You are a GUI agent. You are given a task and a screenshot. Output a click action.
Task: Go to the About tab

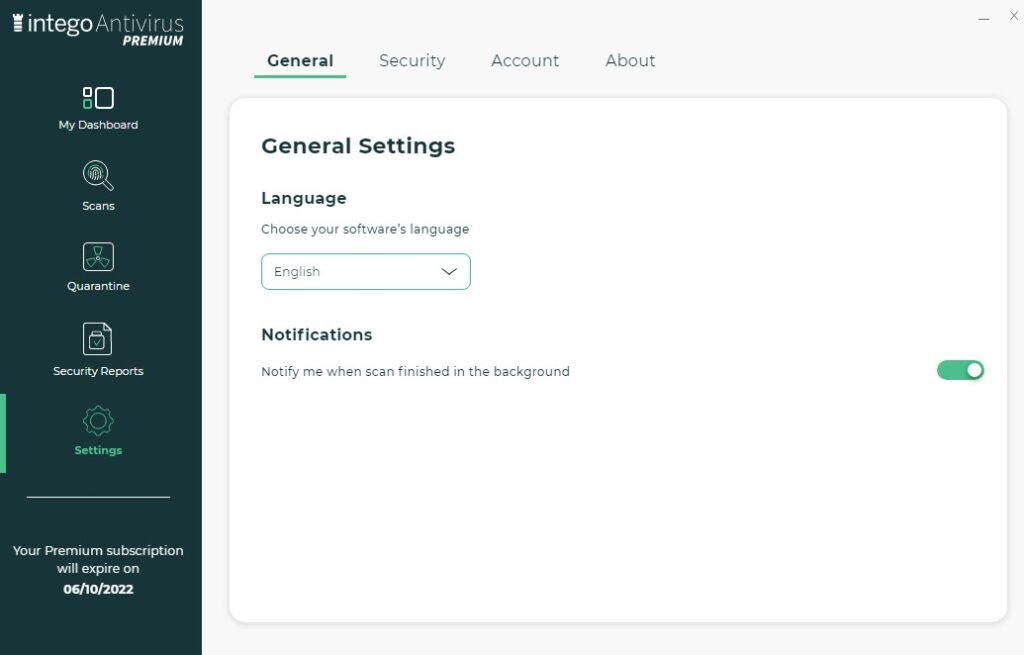(630, 61)
